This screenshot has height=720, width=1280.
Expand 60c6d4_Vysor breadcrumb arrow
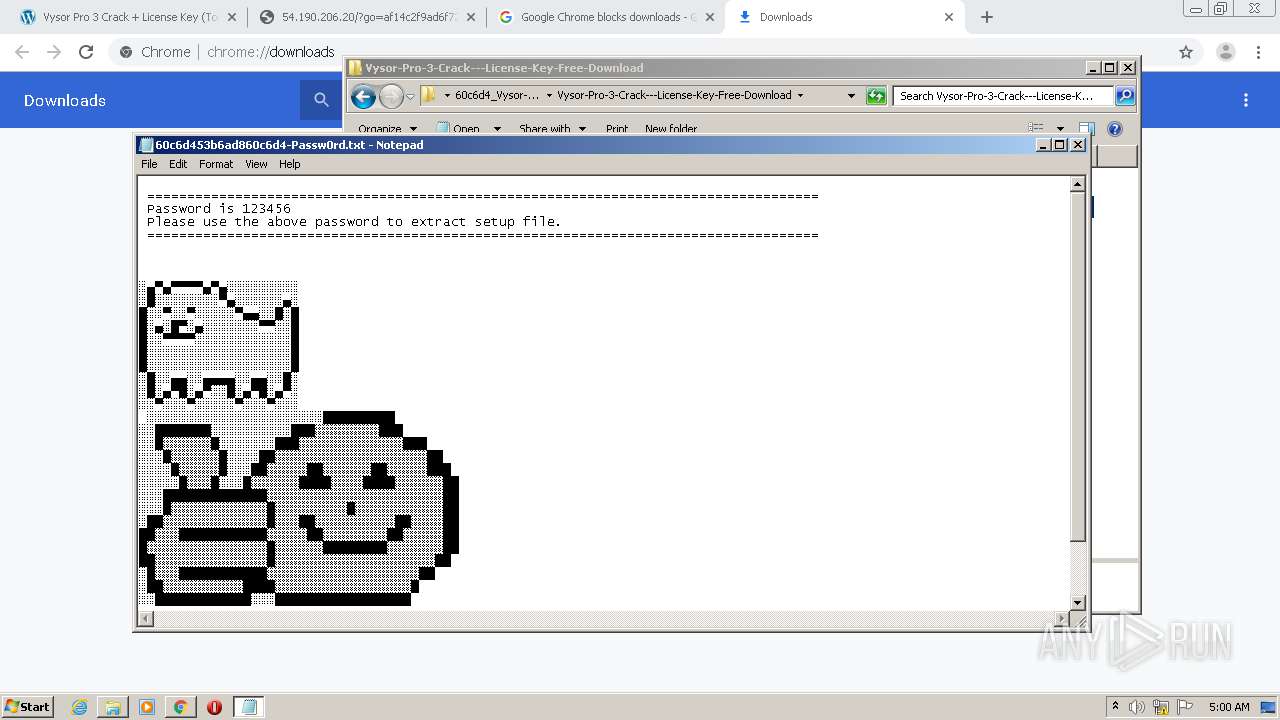click(x=549, y=96)
